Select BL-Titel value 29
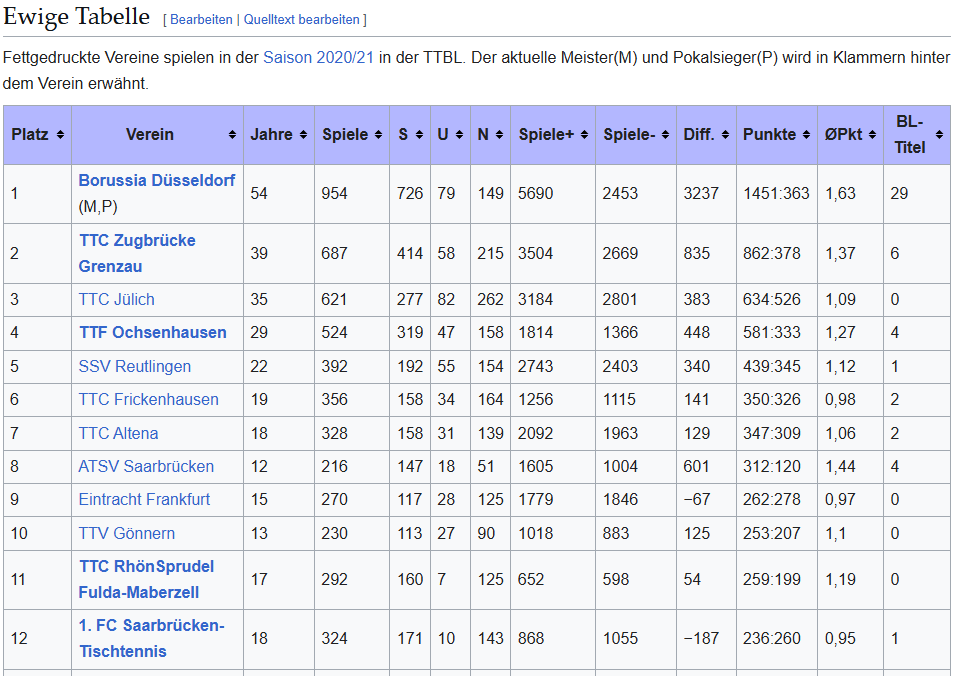This screenshot has width=955, height=676. click(899, 194)
